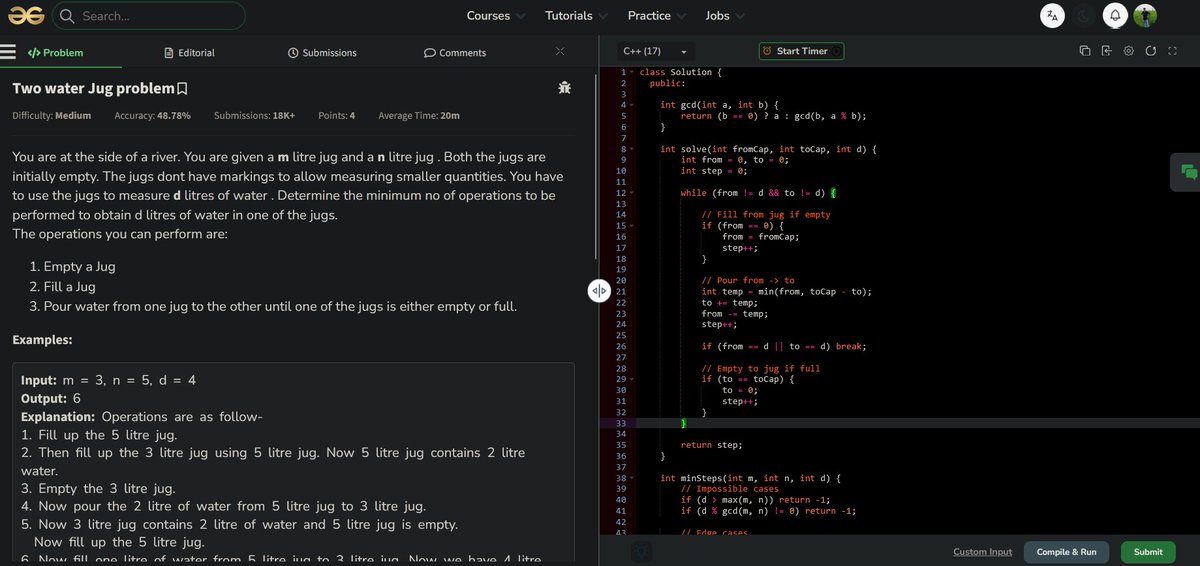
Task: Enter fullscreen editor mode
Action: pos(1172,51)
